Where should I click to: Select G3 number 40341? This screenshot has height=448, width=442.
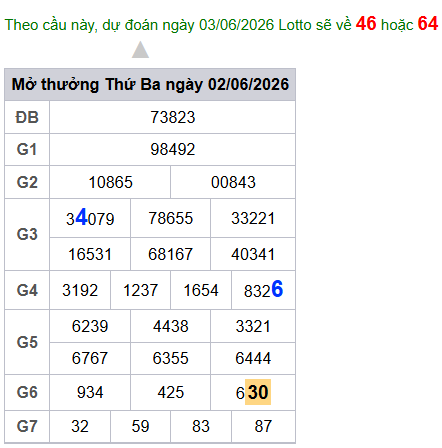tap(253, 254)
